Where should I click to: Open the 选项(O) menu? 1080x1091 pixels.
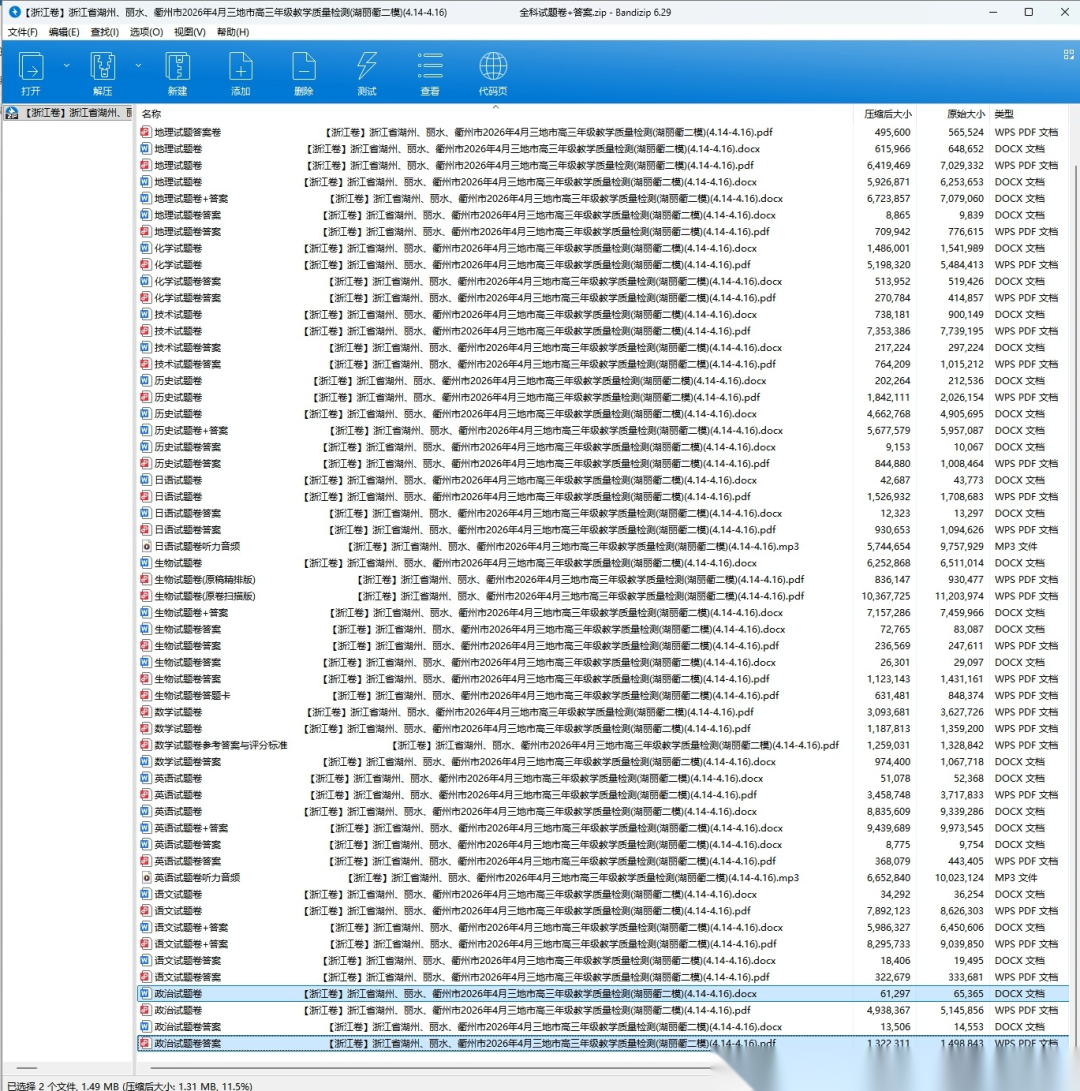point(146,32)
